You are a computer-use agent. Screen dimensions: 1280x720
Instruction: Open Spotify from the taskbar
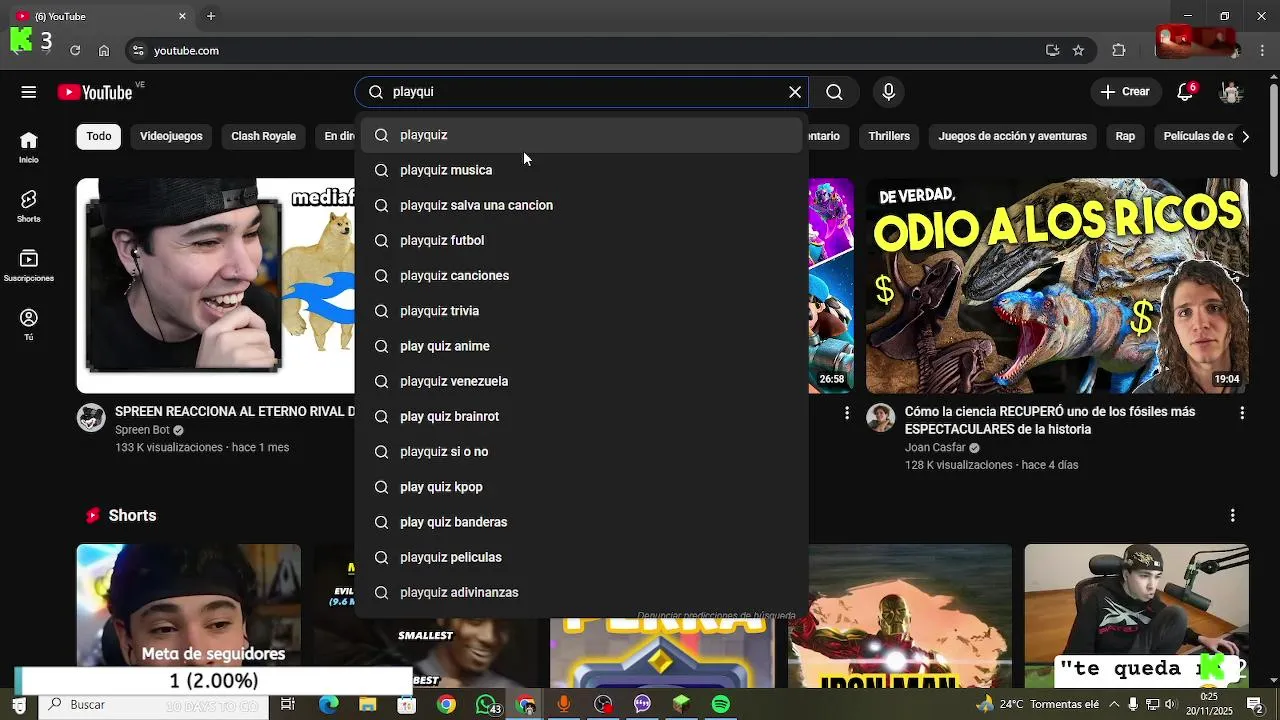721,705
